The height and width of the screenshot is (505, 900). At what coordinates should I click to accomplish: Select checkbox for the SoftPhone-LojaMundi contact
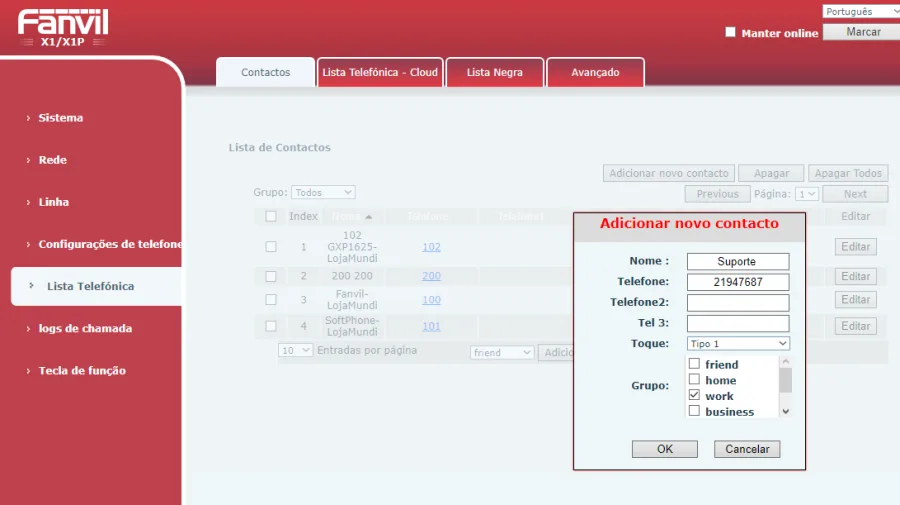click(271, 326)
